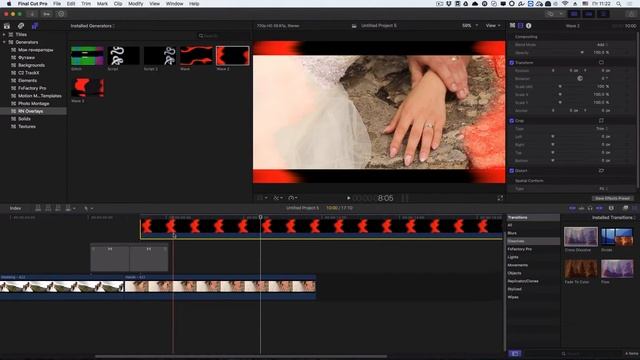Image resolution: width=640 pixels, height=360 pixels.
Task: Open the viewer View dropdown
Action: [493, 25]
